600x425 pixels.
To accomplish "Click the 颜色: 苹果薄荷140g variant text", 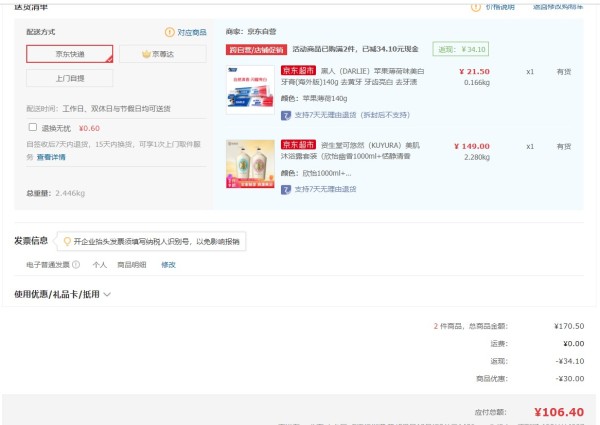I will 314,98.
